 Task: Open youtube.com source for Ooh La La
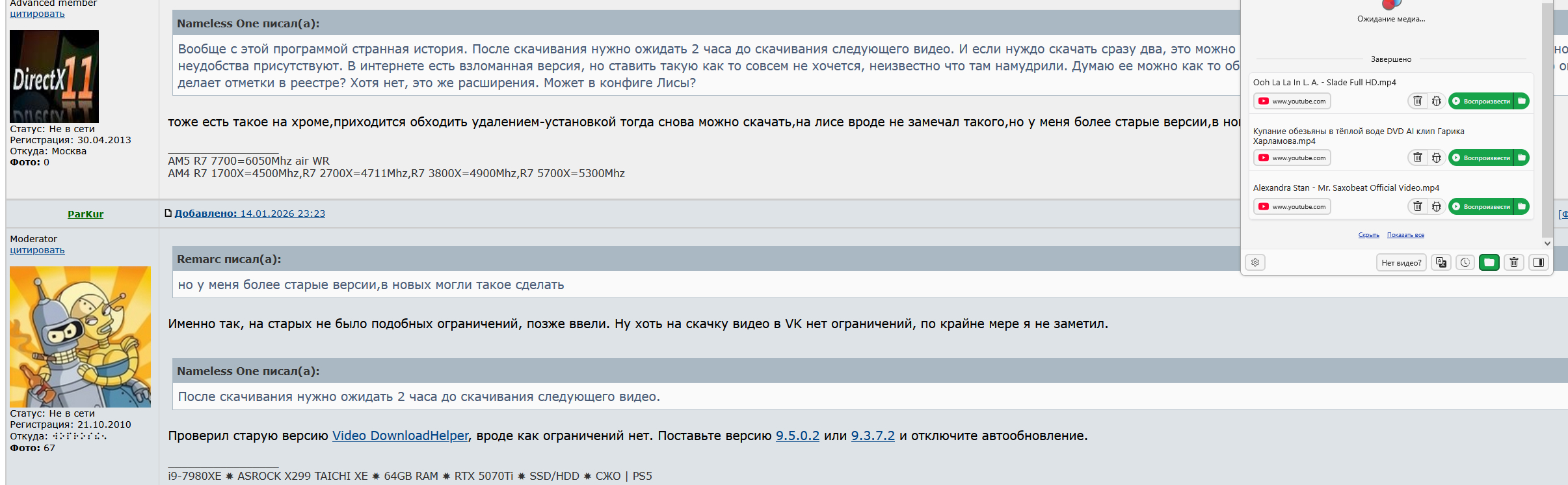1292,101
